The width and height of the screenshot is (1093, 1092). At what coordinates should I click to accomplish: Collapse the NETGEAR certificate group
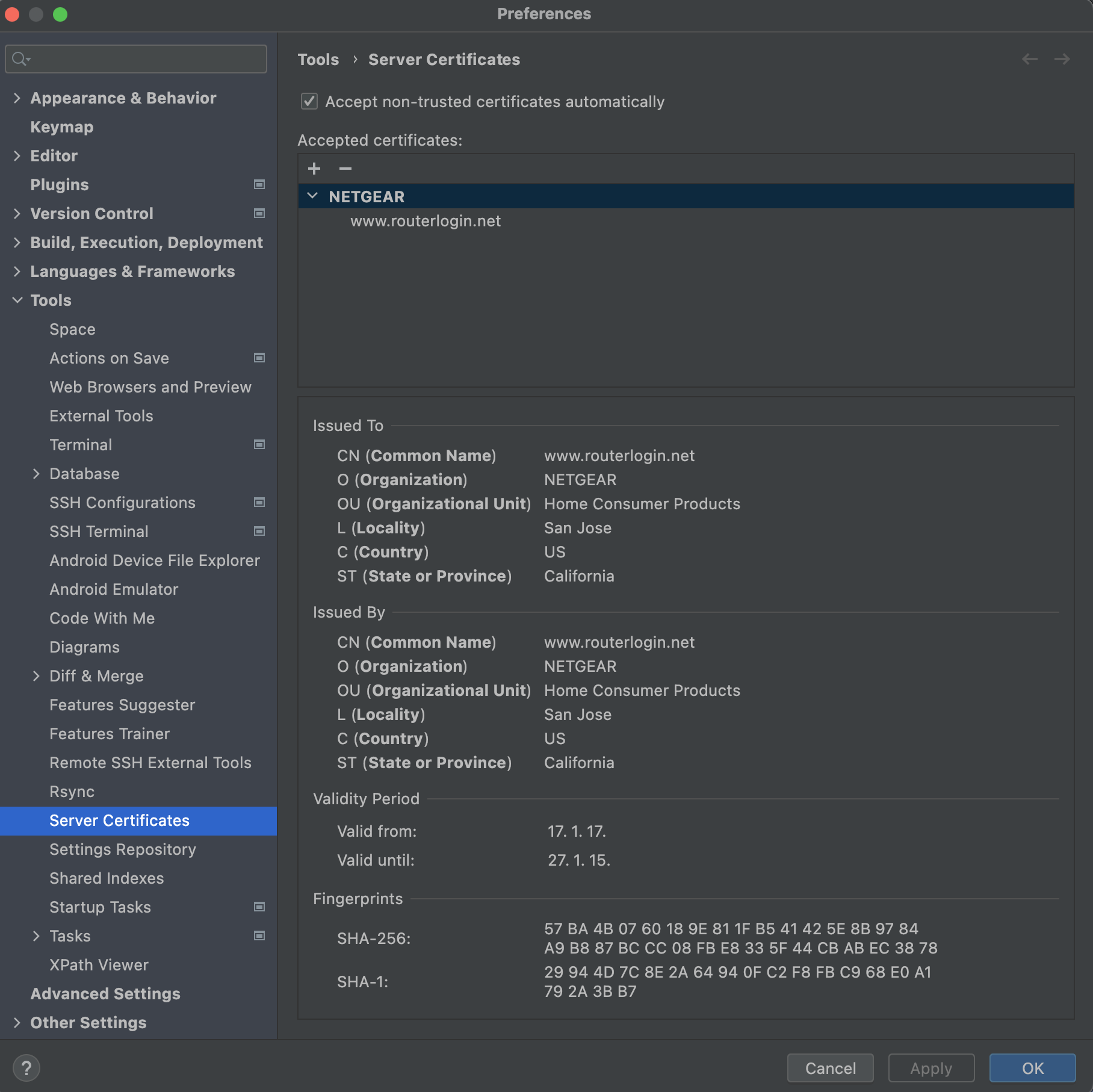coord(312,196)
